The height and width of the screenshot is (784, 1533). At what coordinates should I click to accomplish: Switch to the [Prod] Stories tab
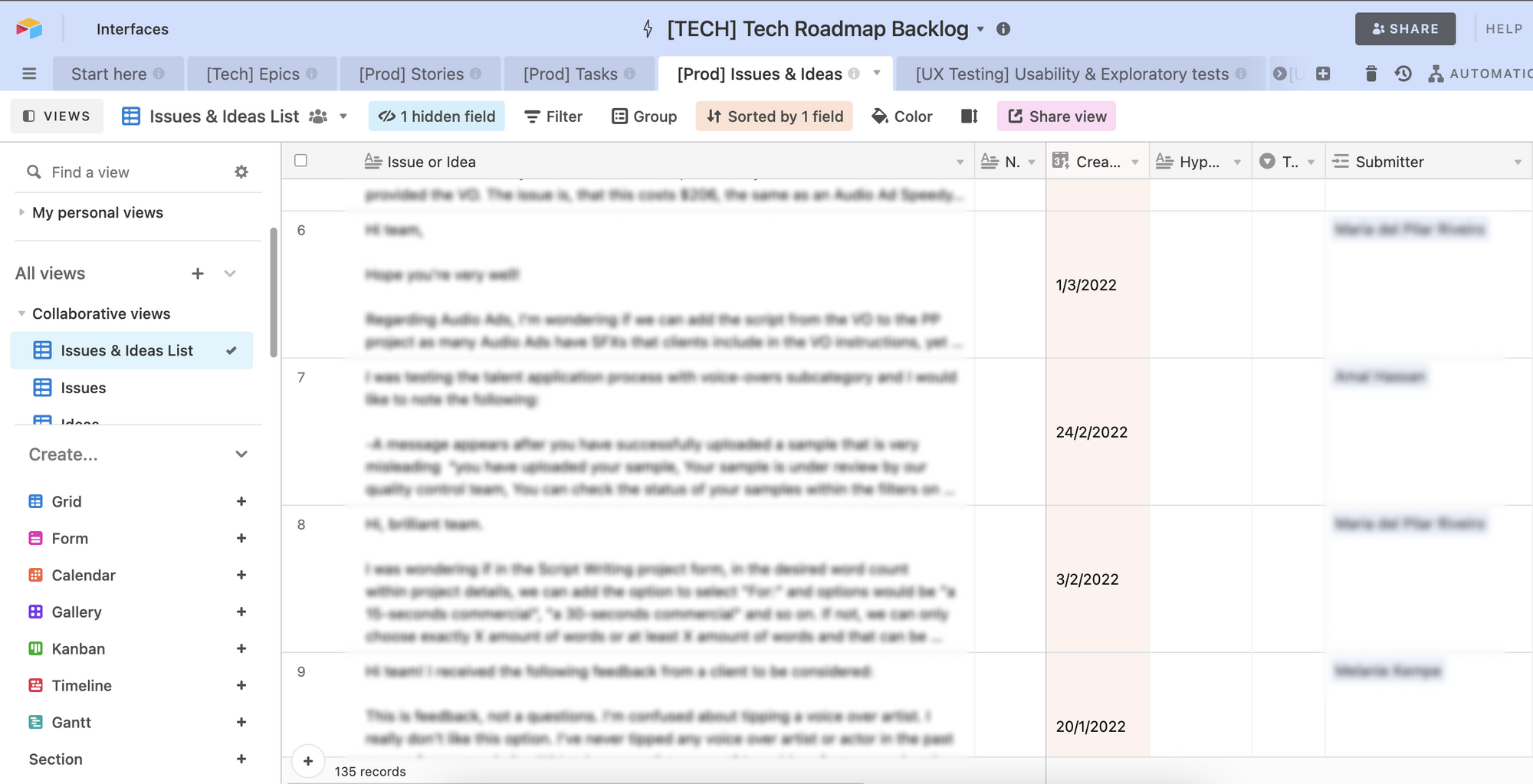pyautogui.click(x=420, y=74)
